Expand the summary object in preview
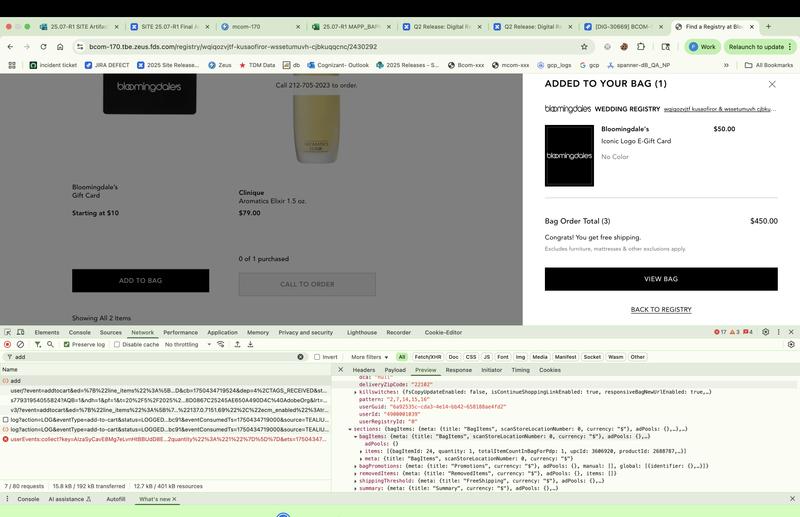 point(356,488)
